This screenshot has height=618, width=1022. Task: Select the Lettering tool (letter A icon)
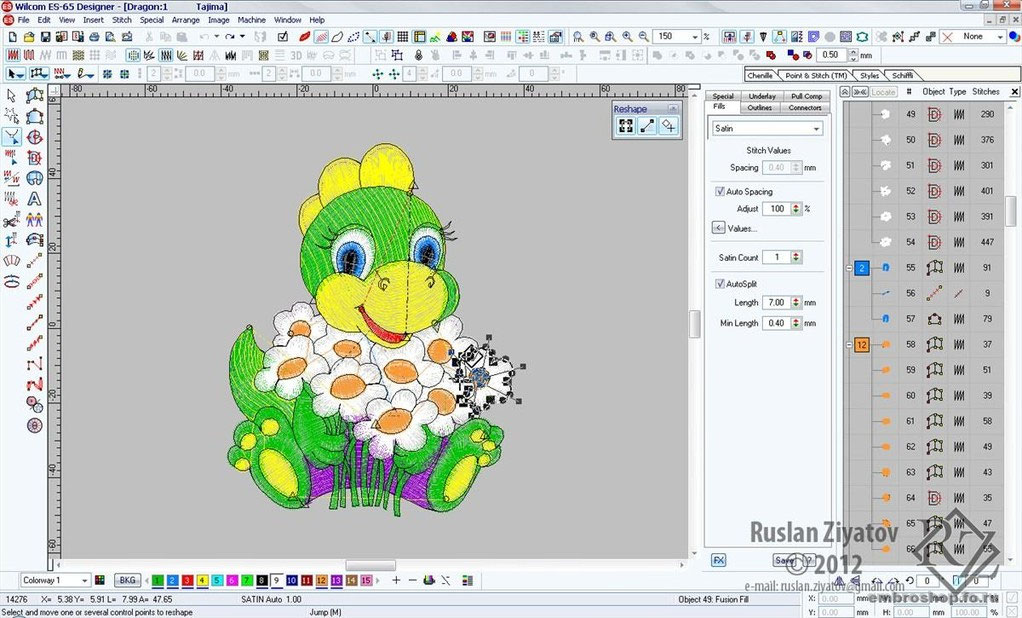(34, 199)
